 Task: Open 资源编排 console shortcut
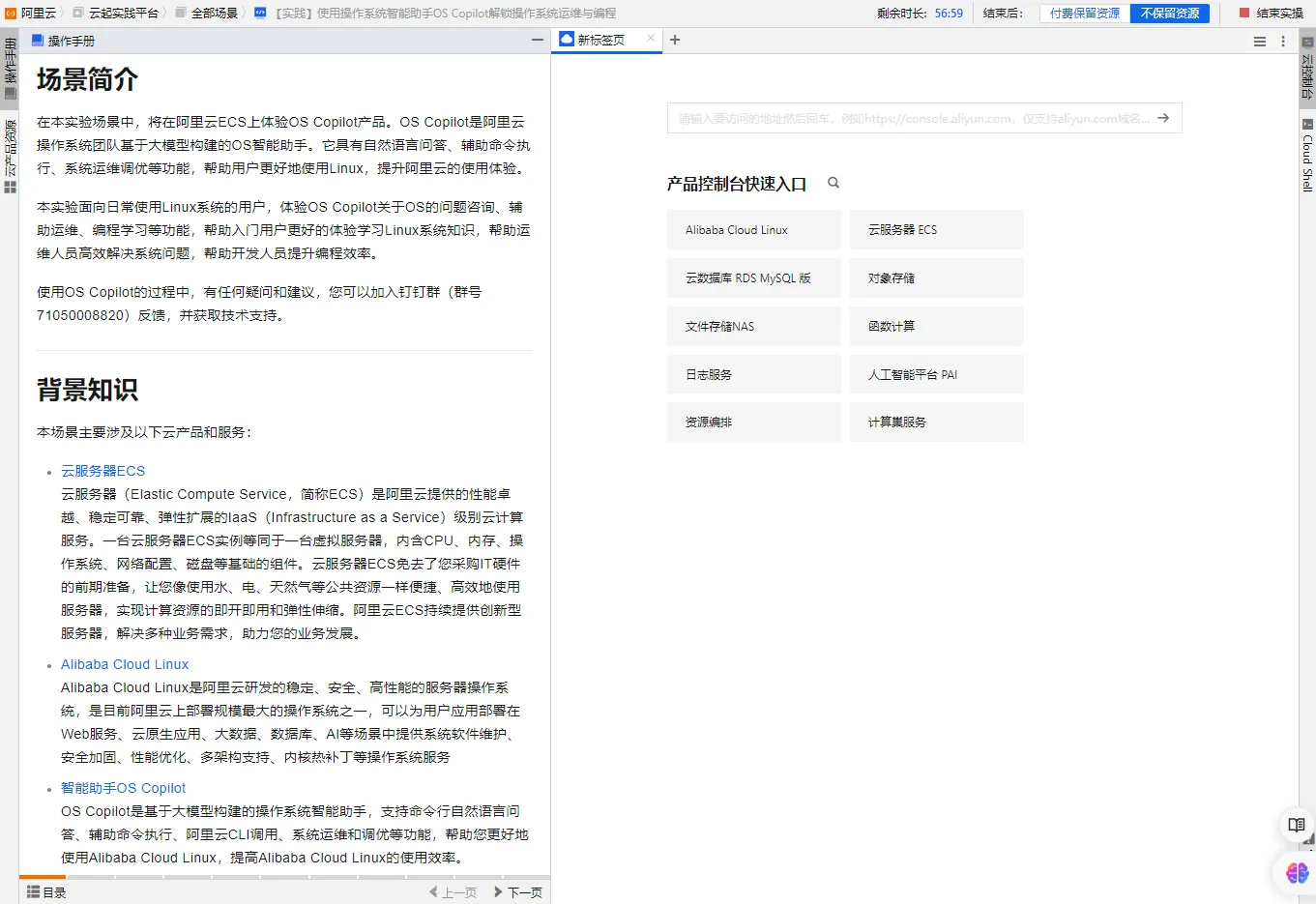pyautogui.click(x=754, y=423)
